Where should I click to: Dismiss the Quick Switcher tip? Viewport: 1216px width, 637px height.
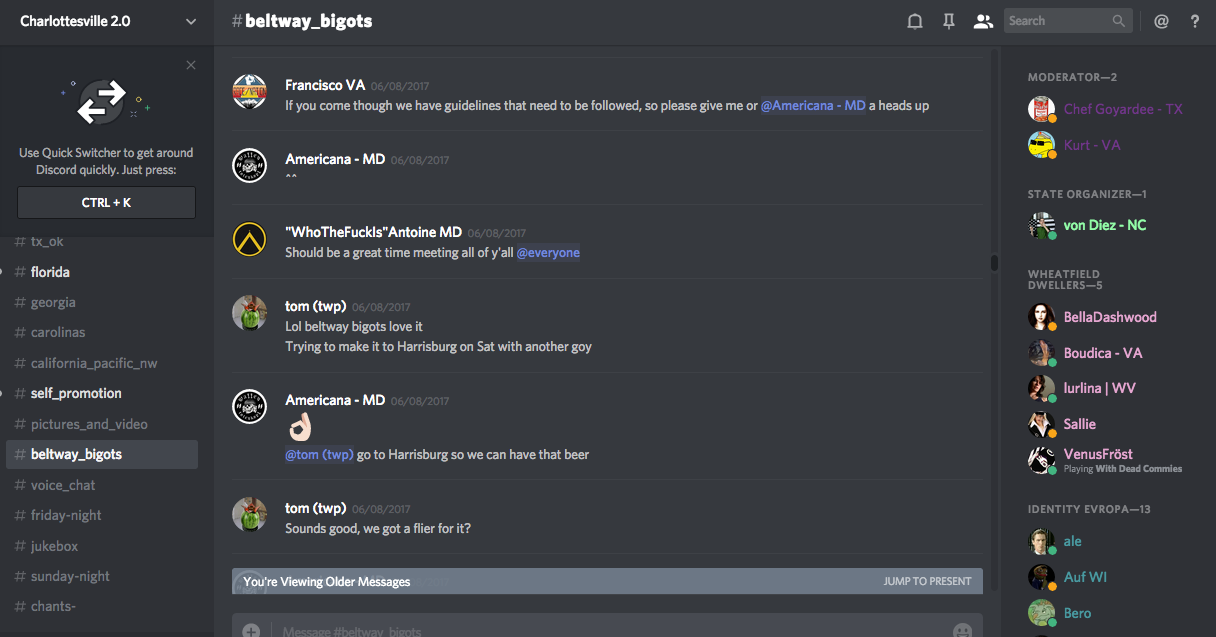pyautogui.click(x=191, y=66)
